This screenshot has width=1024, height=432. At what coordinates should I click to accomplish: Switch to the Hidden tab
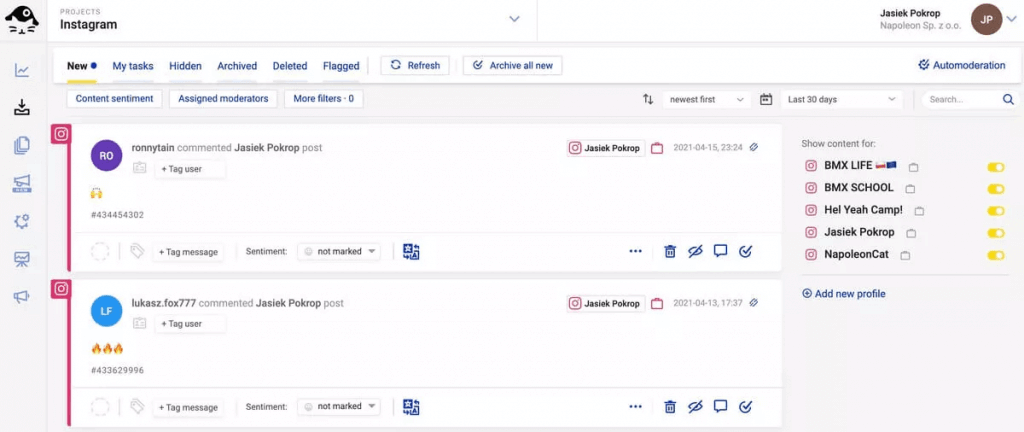click(x=185, y=66)
